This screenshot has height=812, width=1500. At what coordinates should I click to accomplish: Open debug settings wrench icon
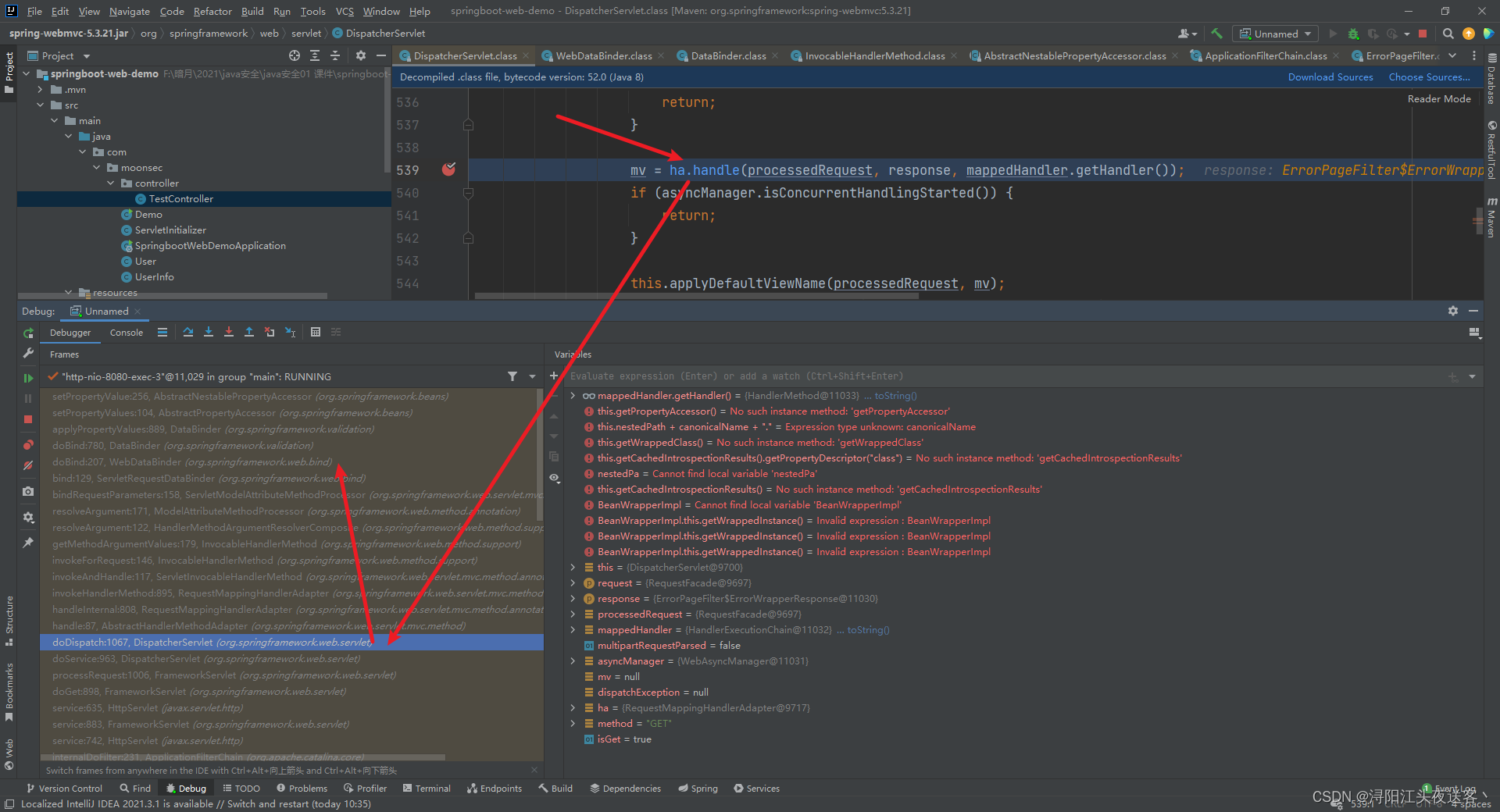(x=28, y=353)
